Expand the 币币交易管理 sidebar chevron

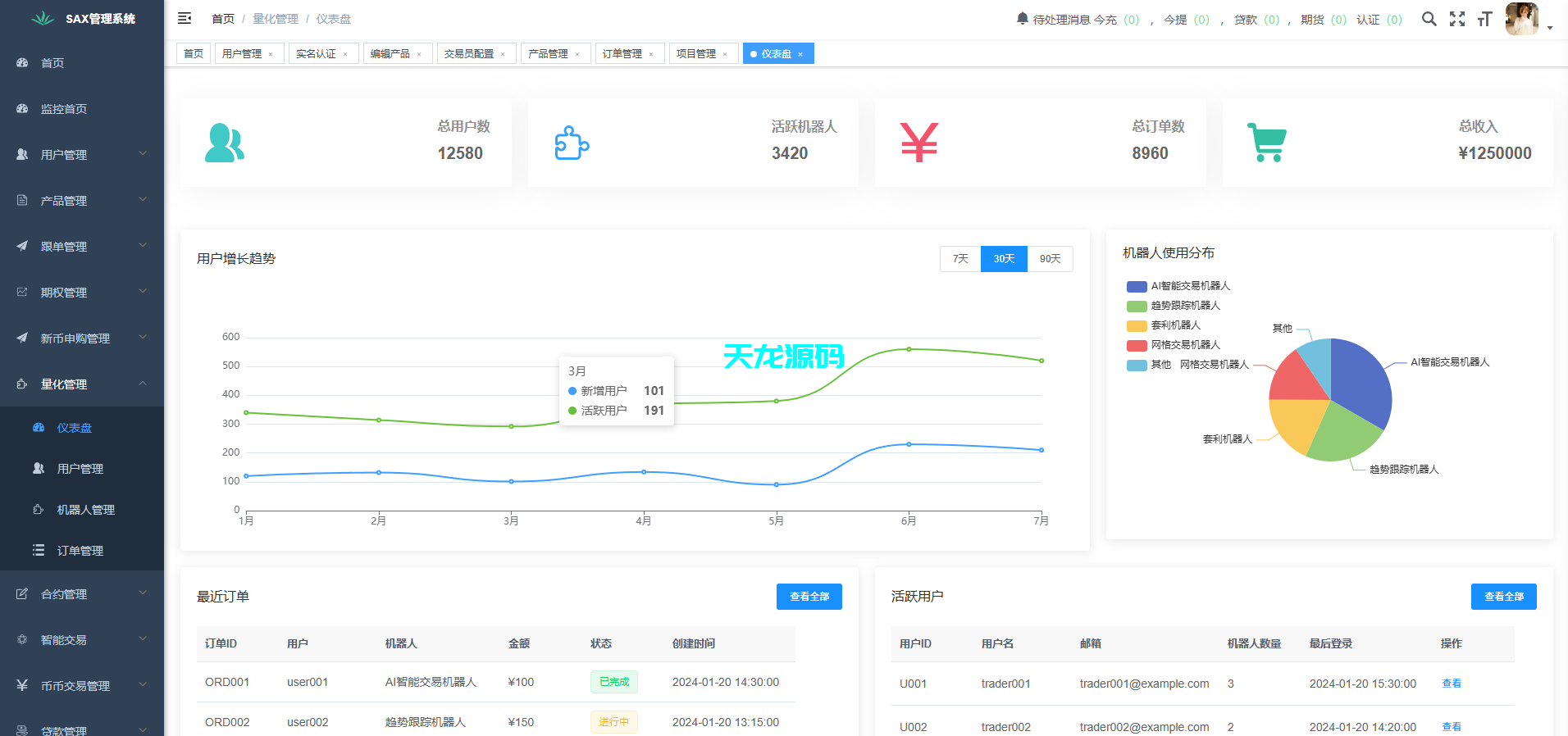pos(143,684)
